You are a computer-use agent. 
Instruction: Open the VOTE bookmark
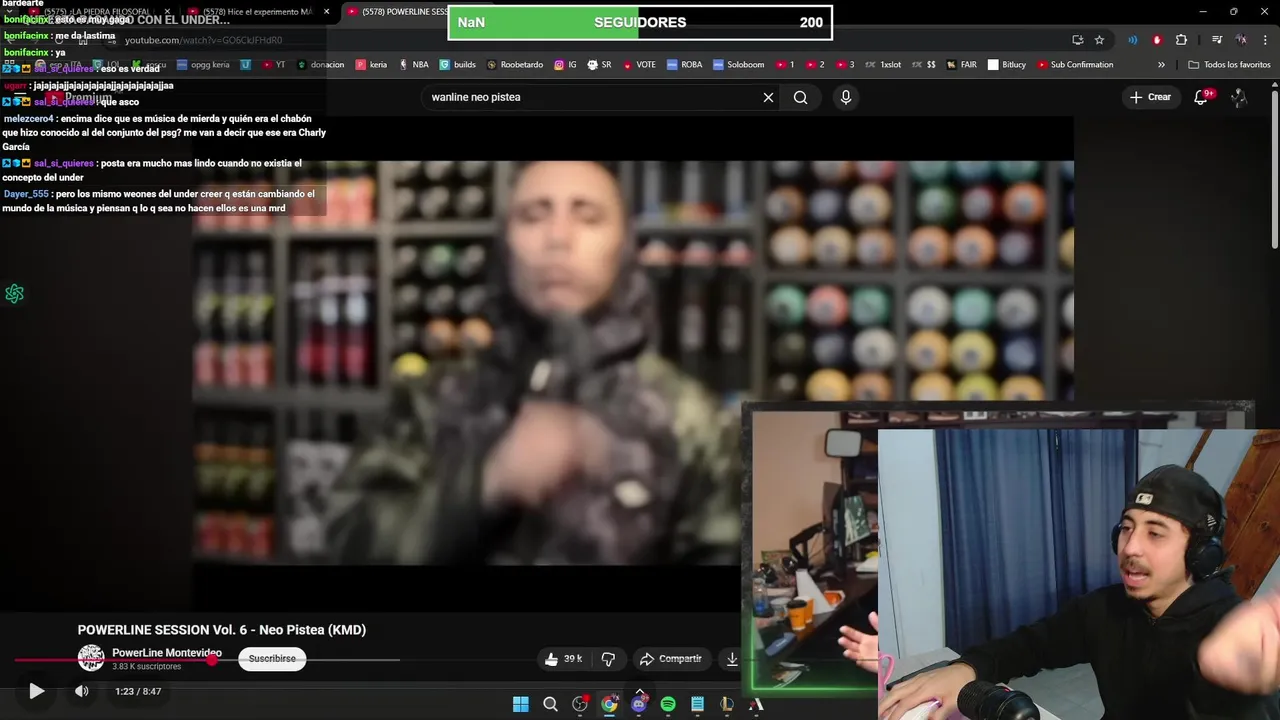(640, 65)
